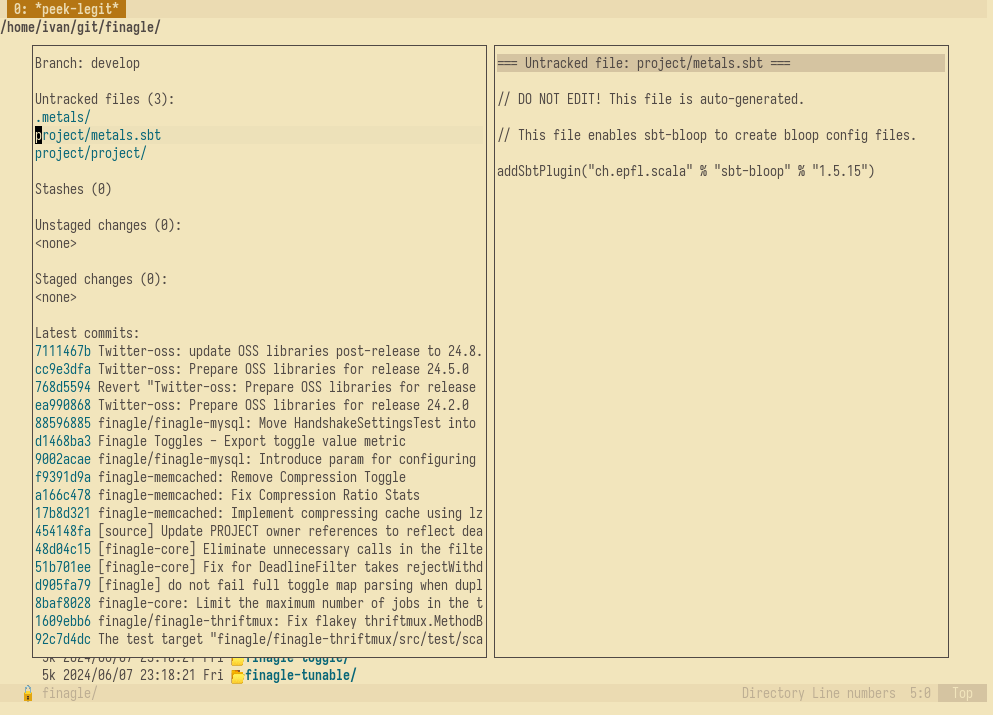This screenshot has width=993, height=715.
Task: Open the .metals/ untracked directory
Action: click(x=63, y=117)
